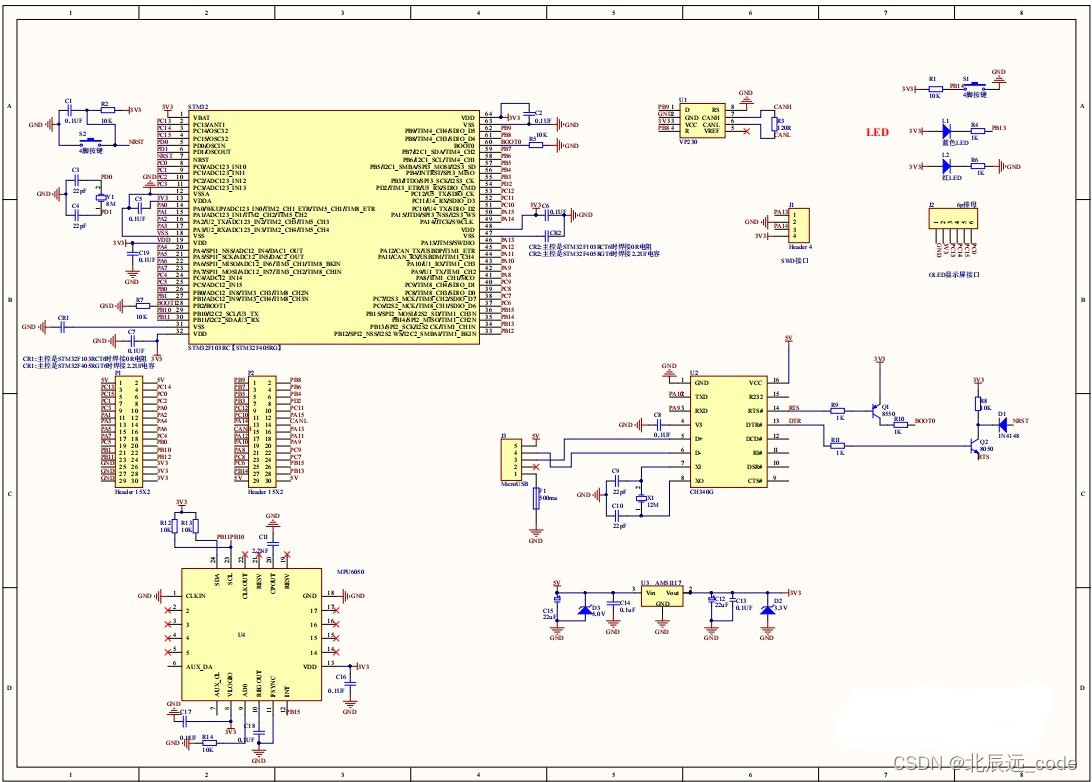Screen dimensions: 1092x782
Task: Select the S1 push button switch
Action: coord(974,84)
